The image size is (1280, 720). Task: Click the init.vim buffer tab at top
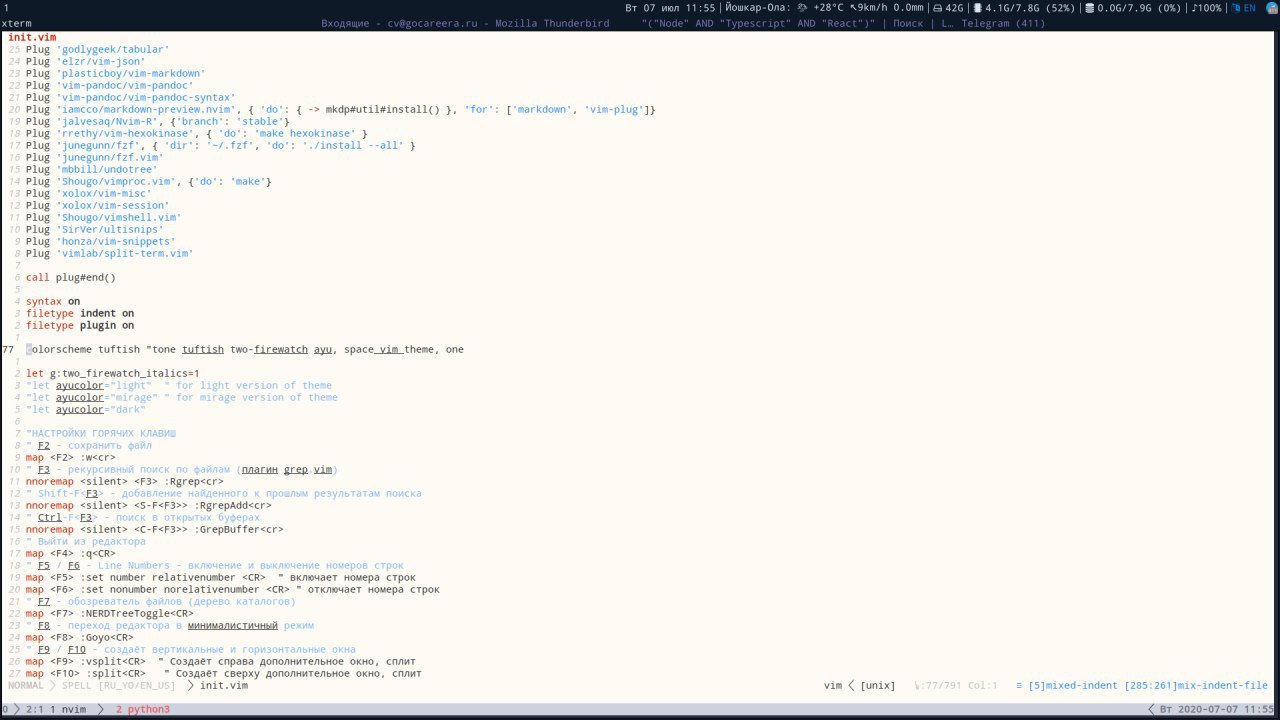[32, 37]
